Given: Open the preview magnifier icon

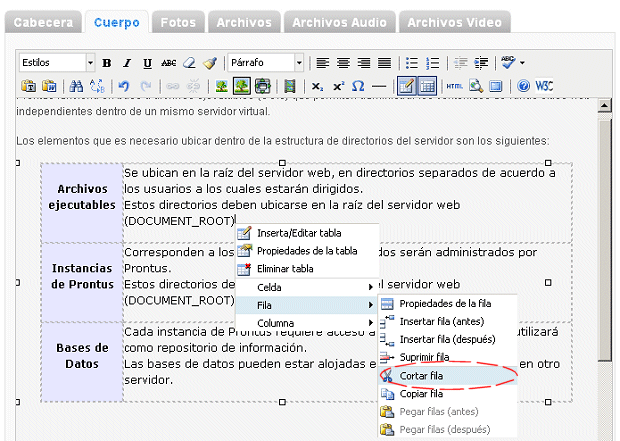Looking at the screenshot, I should [x=476, y=86].
